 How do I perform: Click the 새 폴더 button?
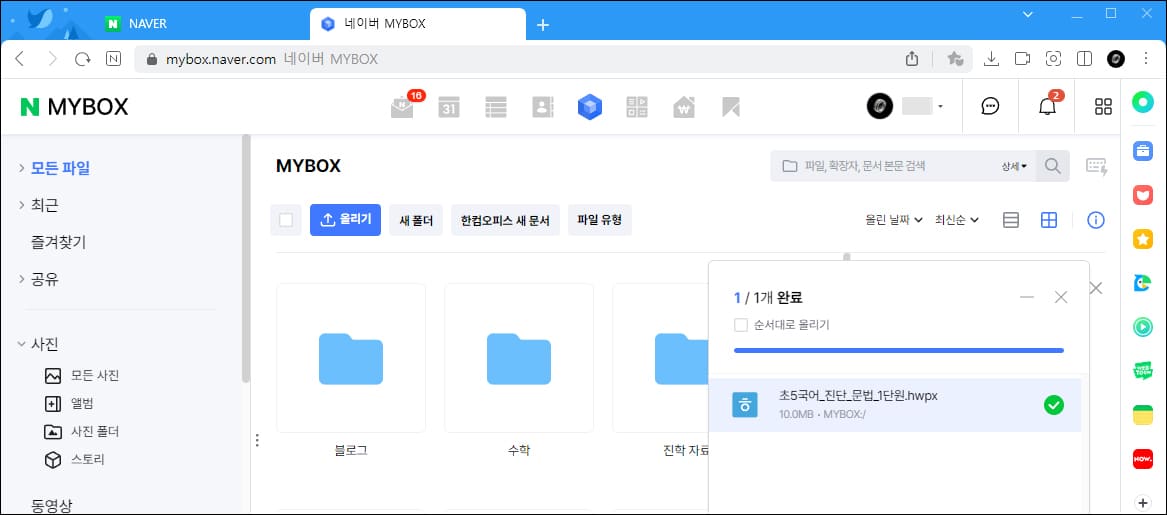(x=416, y=220)
